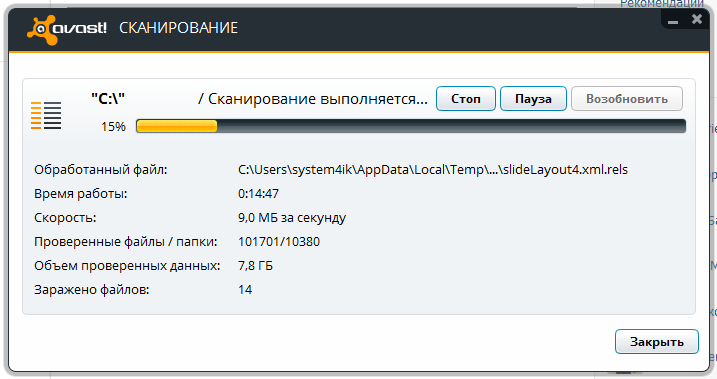
Task: Click the speed value 9,0 МБ за секунду
Action: [292, 218]
